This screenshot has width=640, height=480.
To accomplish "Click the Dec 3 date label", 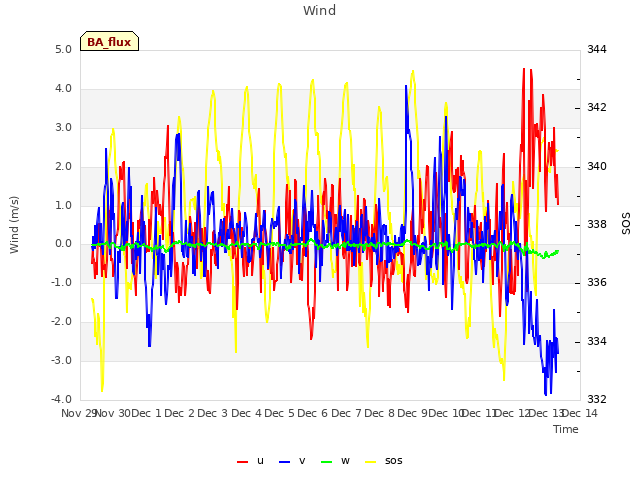I will (213, 413).
